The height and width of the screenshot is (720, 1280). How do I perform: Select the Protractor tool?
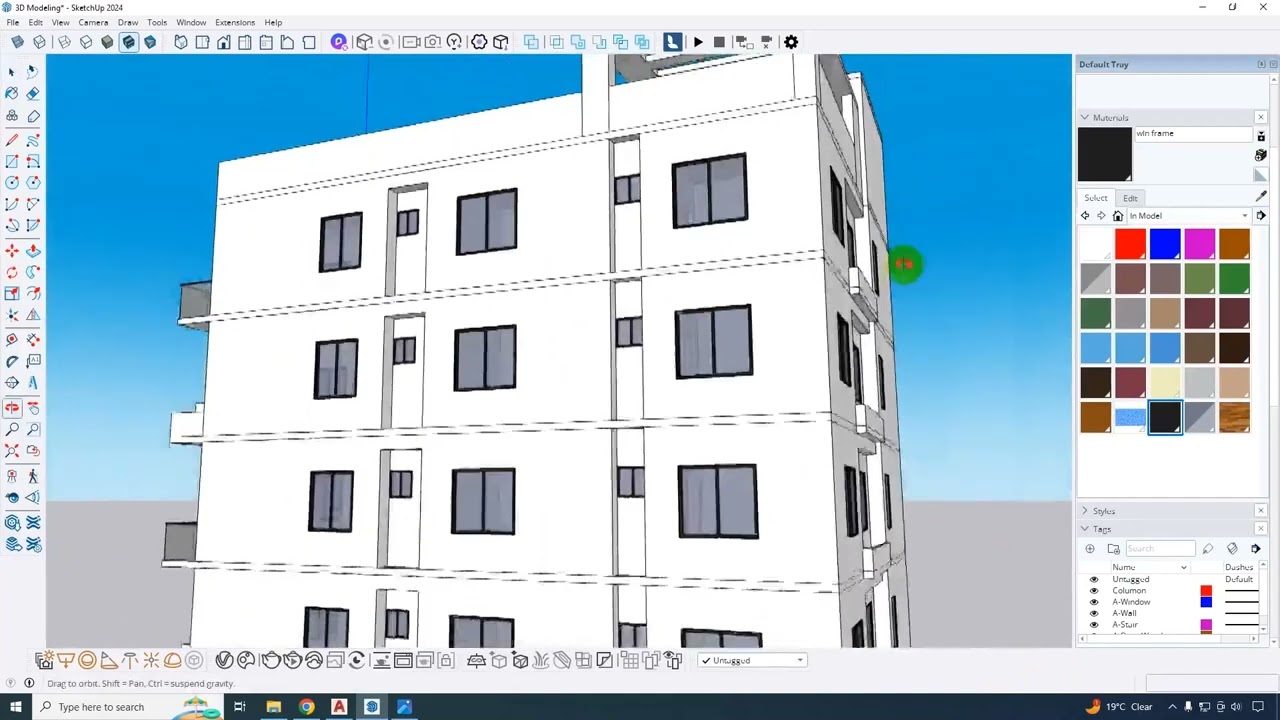coord(12,361)
